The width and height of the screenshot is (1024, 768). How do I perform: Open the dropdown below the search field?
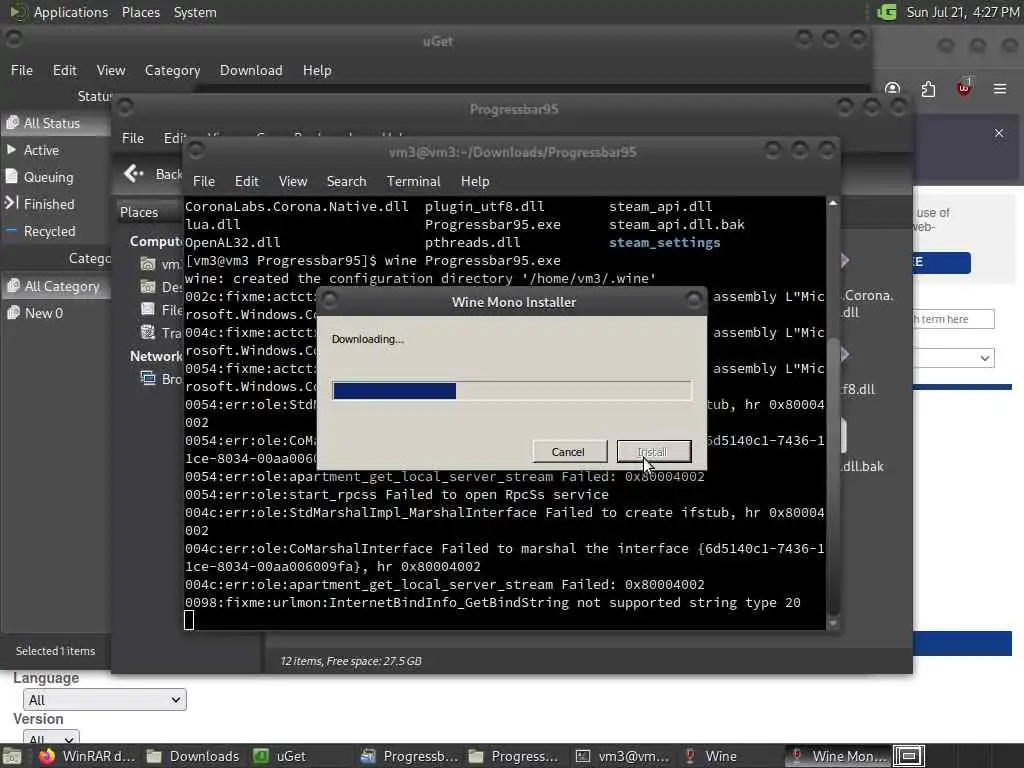click(x=953, y=358)
